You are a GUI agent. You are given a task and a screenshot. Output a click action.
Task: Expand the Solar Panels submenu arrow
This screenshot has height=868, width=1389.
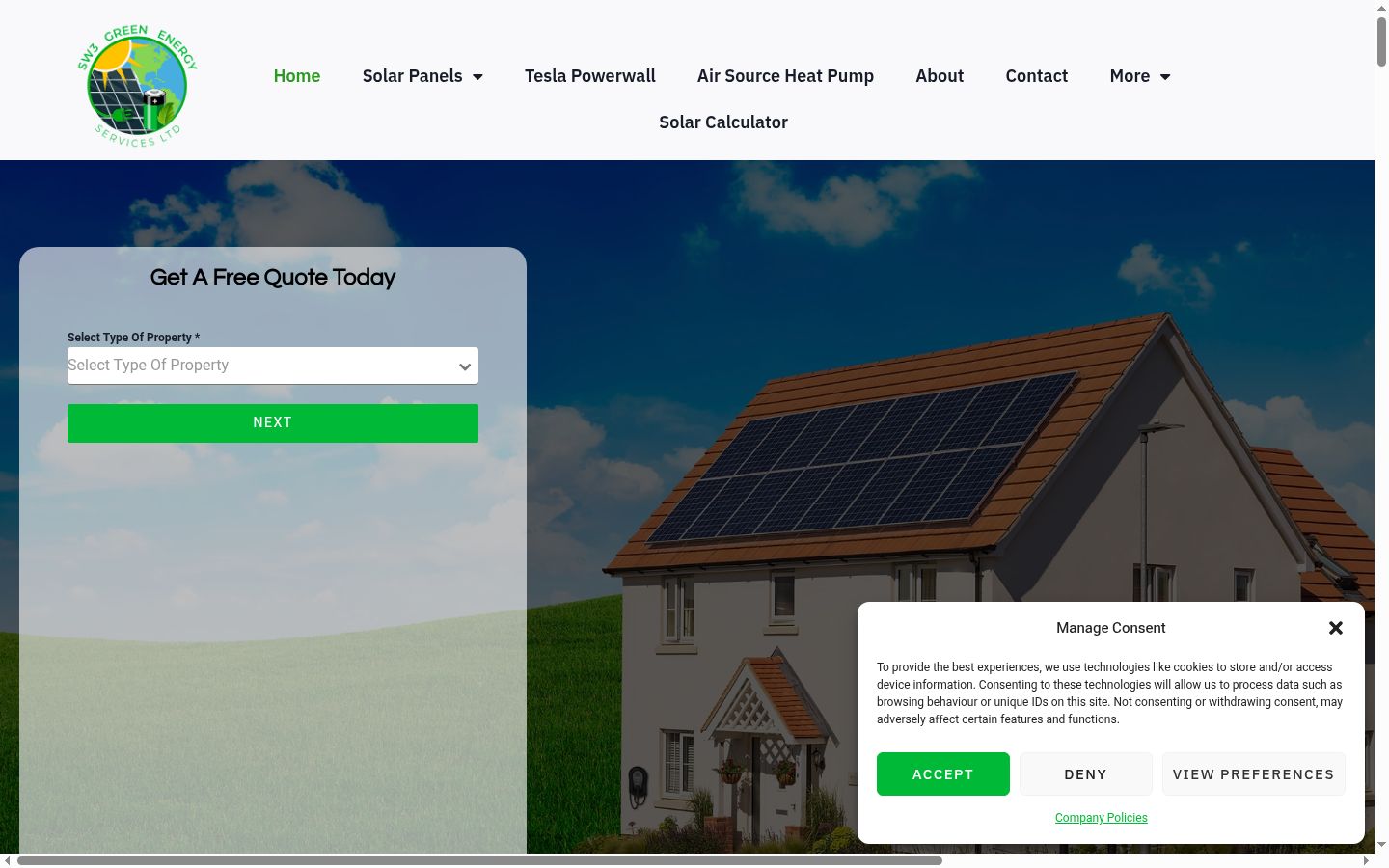click(477, 76)
